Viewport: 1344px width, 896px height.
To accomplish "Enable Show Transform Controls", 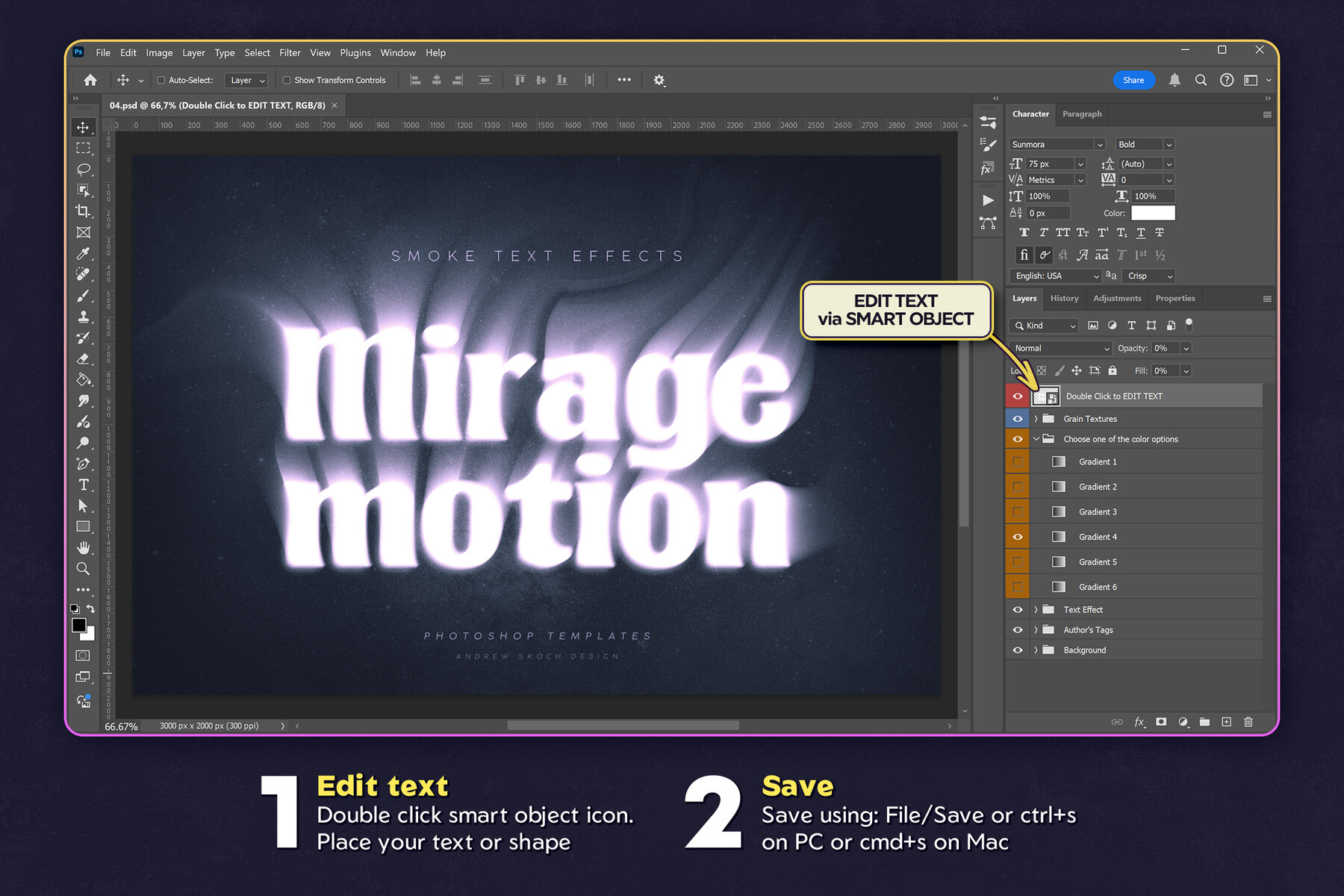I will pos(286,80).
